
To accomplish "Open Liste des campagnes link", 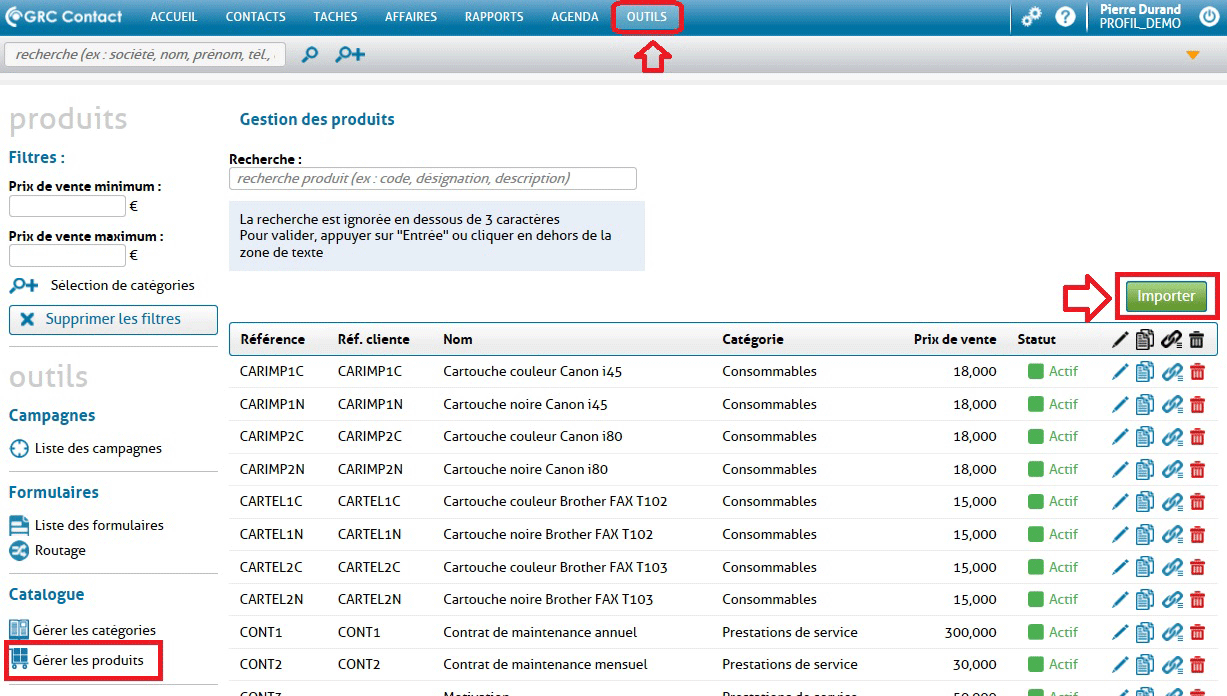I will (x=97, y=448).
